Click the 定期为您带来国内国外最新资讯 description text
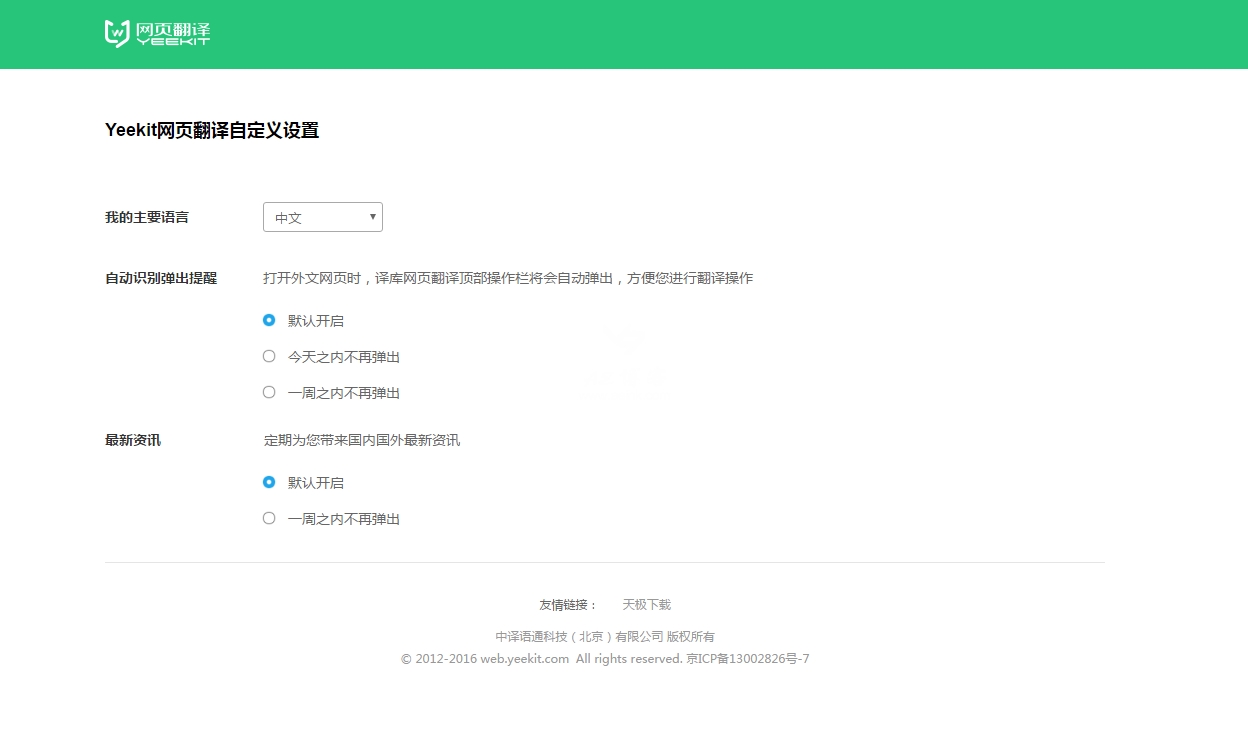 pyautogui.click(x=362, y=440)
